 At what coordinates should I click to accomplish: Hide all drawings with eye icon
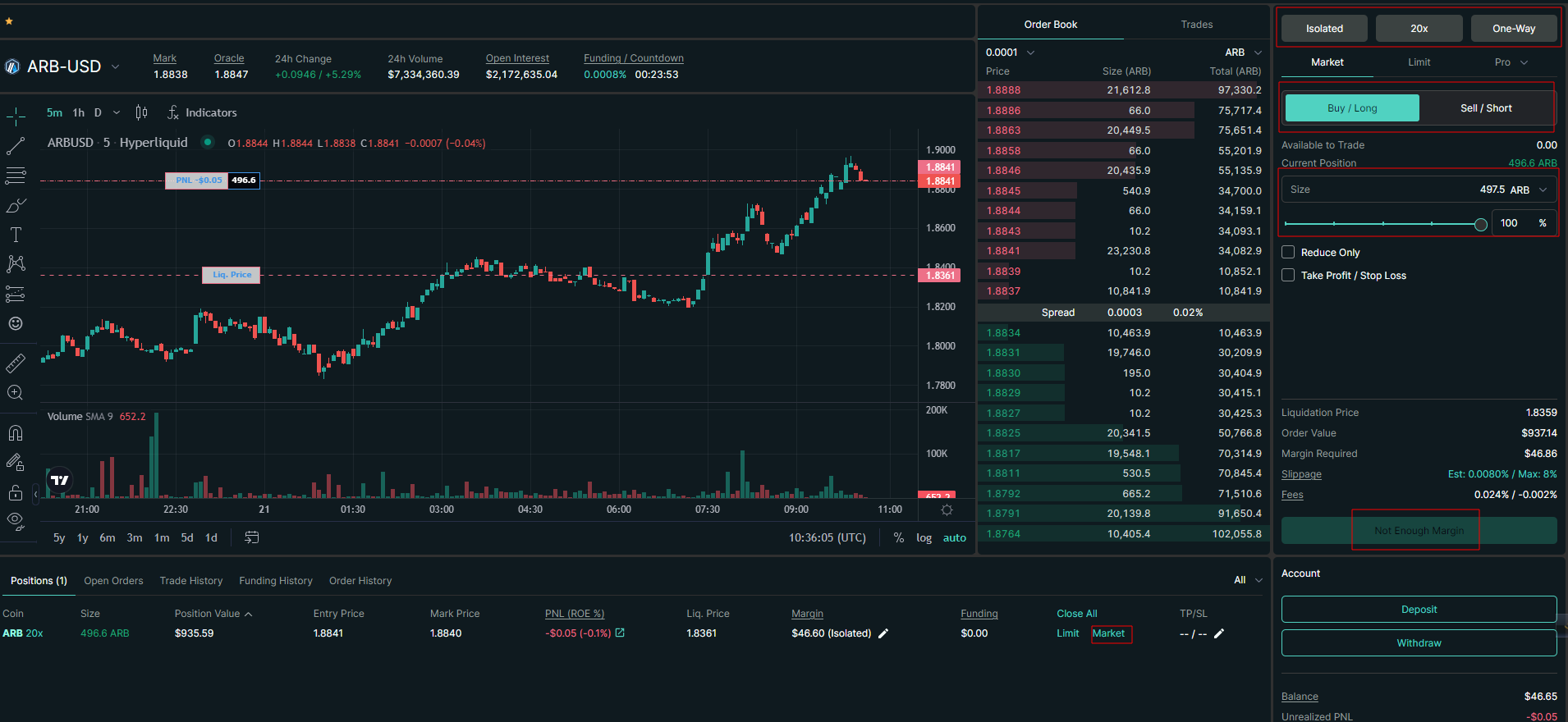pos(16,521)
